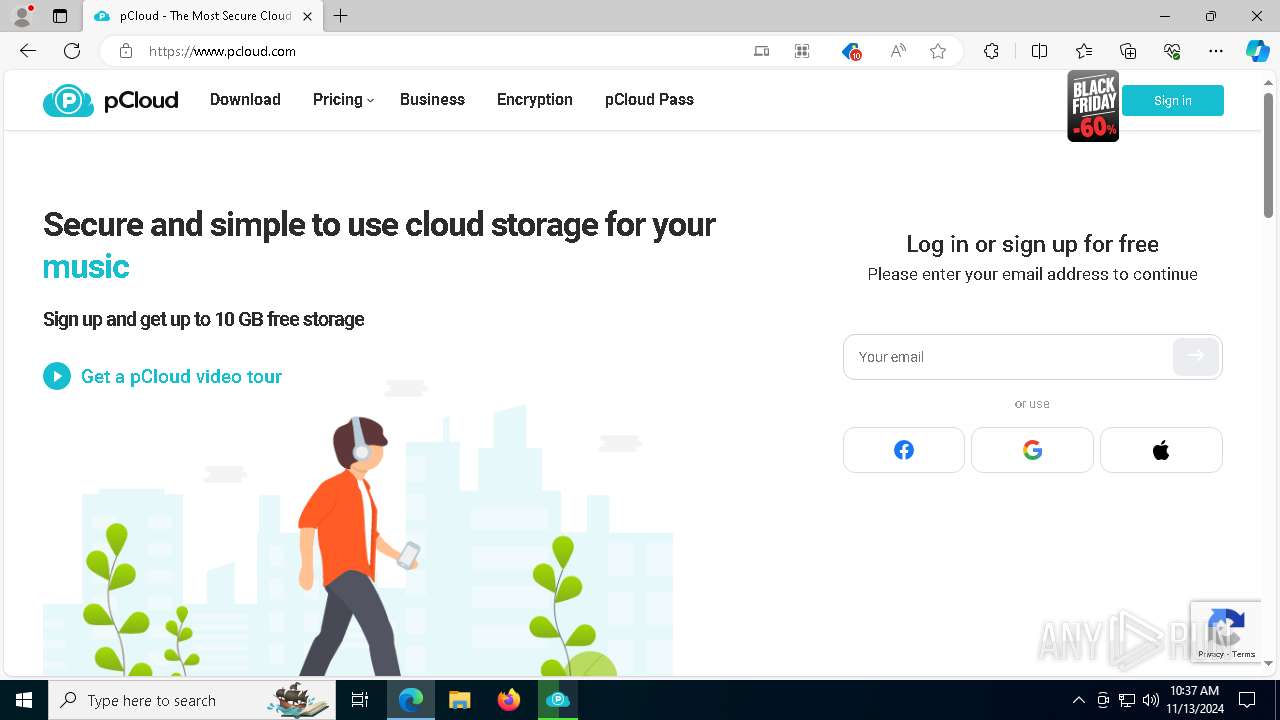Click the pCloud logo in site header
This screenshot has width=1280, height=720.
tap(110, 100)
